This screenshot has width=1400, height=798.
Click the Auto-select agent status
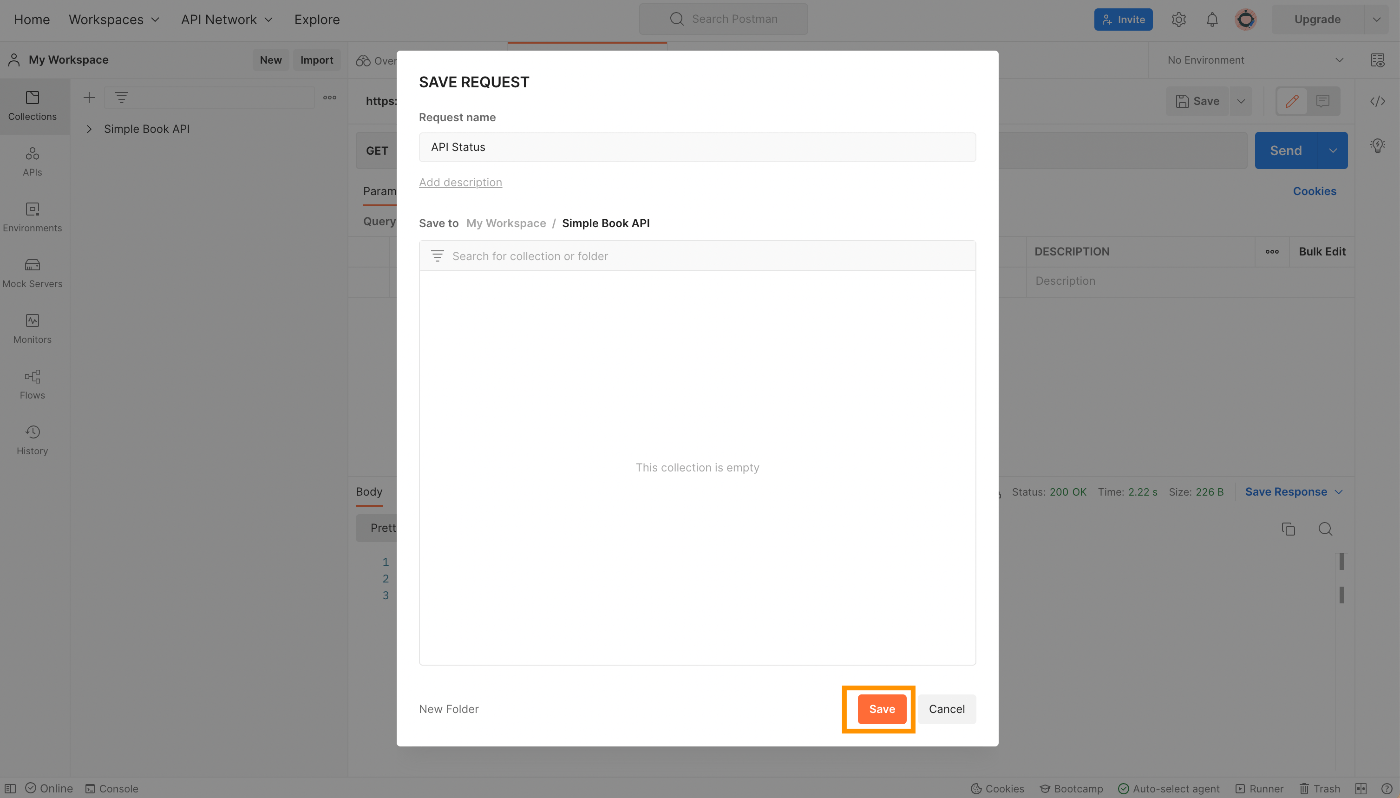pyautogui.click(x=1169, y=788)
